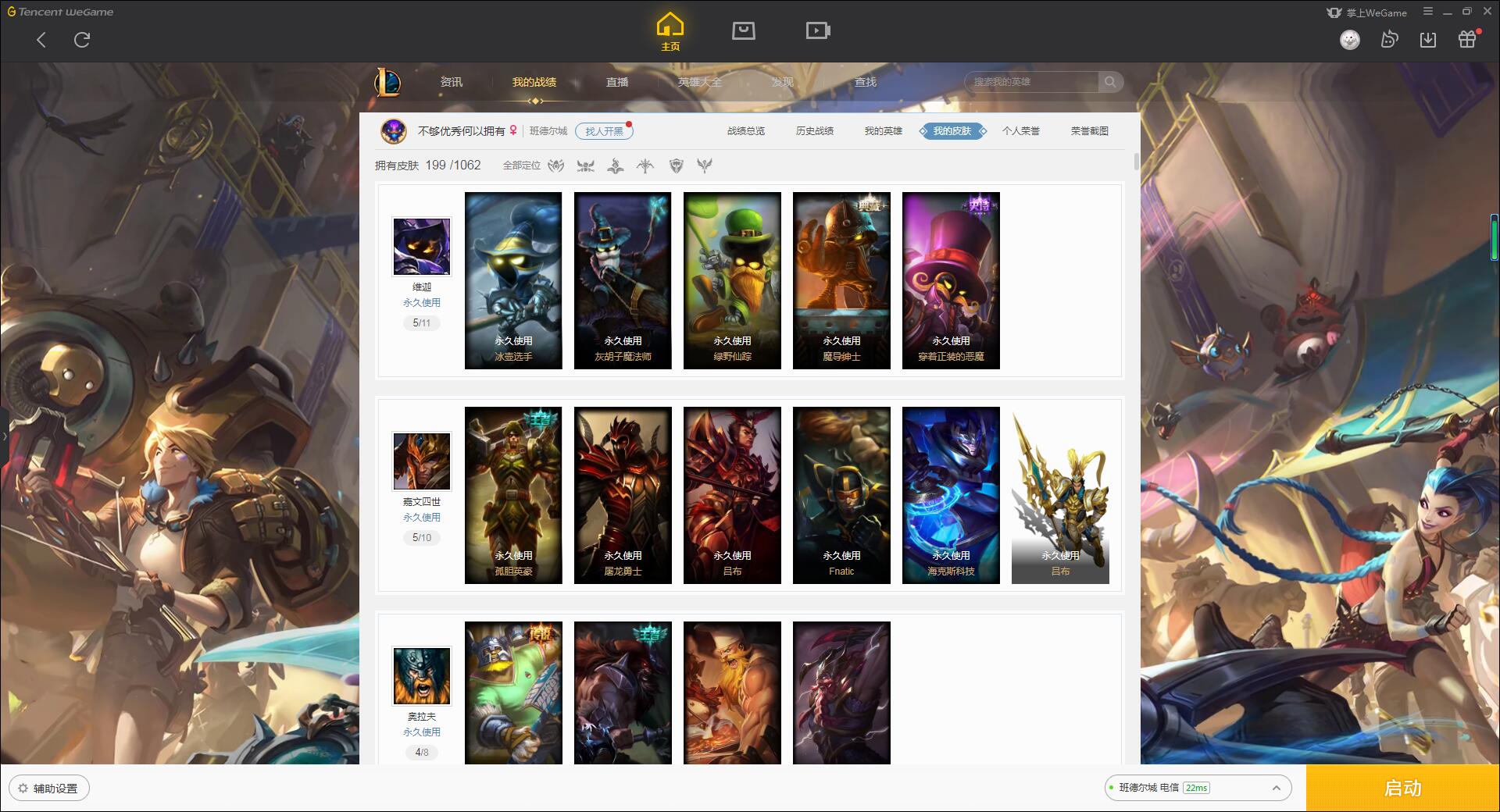Open the 屠龙勇士 skin card
Screen dimensions: 1500x812
click(x=623, y=495)
